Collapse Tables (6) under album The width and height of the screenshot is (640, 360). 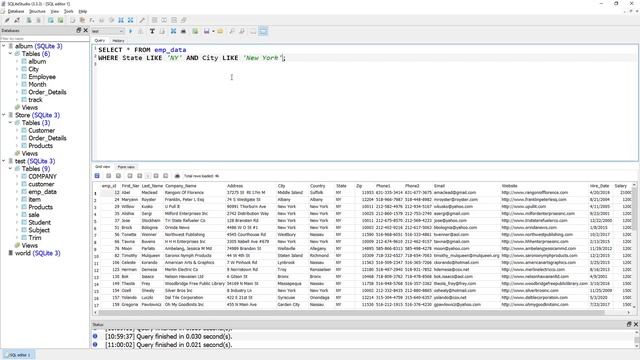(x=10, y=54)
